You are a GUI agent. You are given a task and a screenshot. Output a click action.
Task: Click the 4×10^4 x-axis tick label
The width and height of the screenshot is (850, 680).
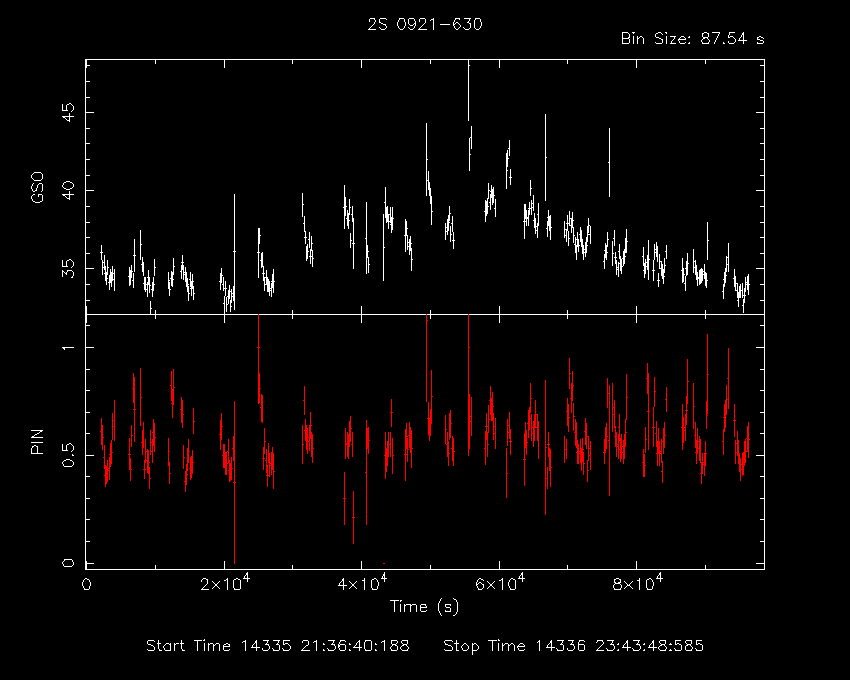click(362, 582)
